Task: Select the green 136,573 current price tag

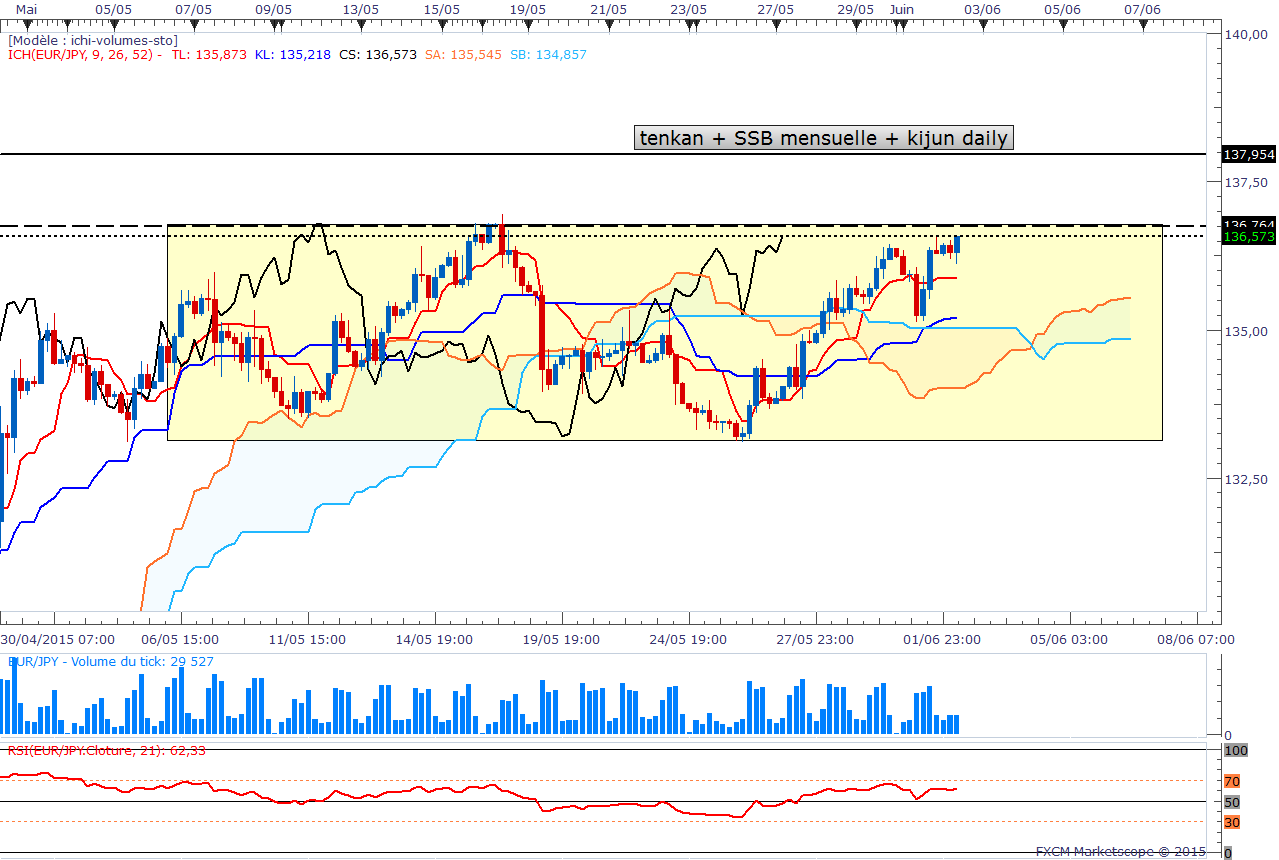Action: click(x=1249, y=237)
